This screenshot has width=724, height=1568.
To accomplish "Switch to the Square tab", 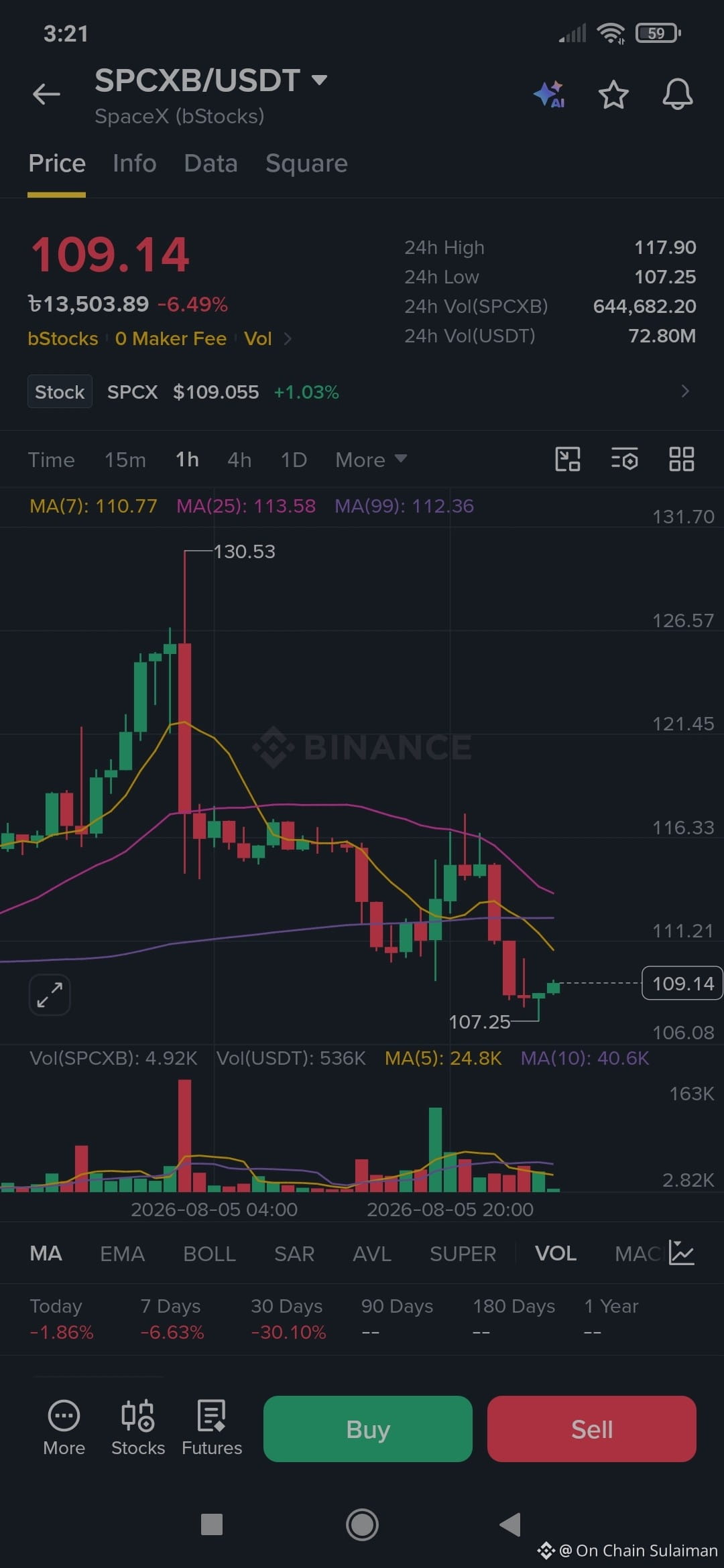I will 307,164.
